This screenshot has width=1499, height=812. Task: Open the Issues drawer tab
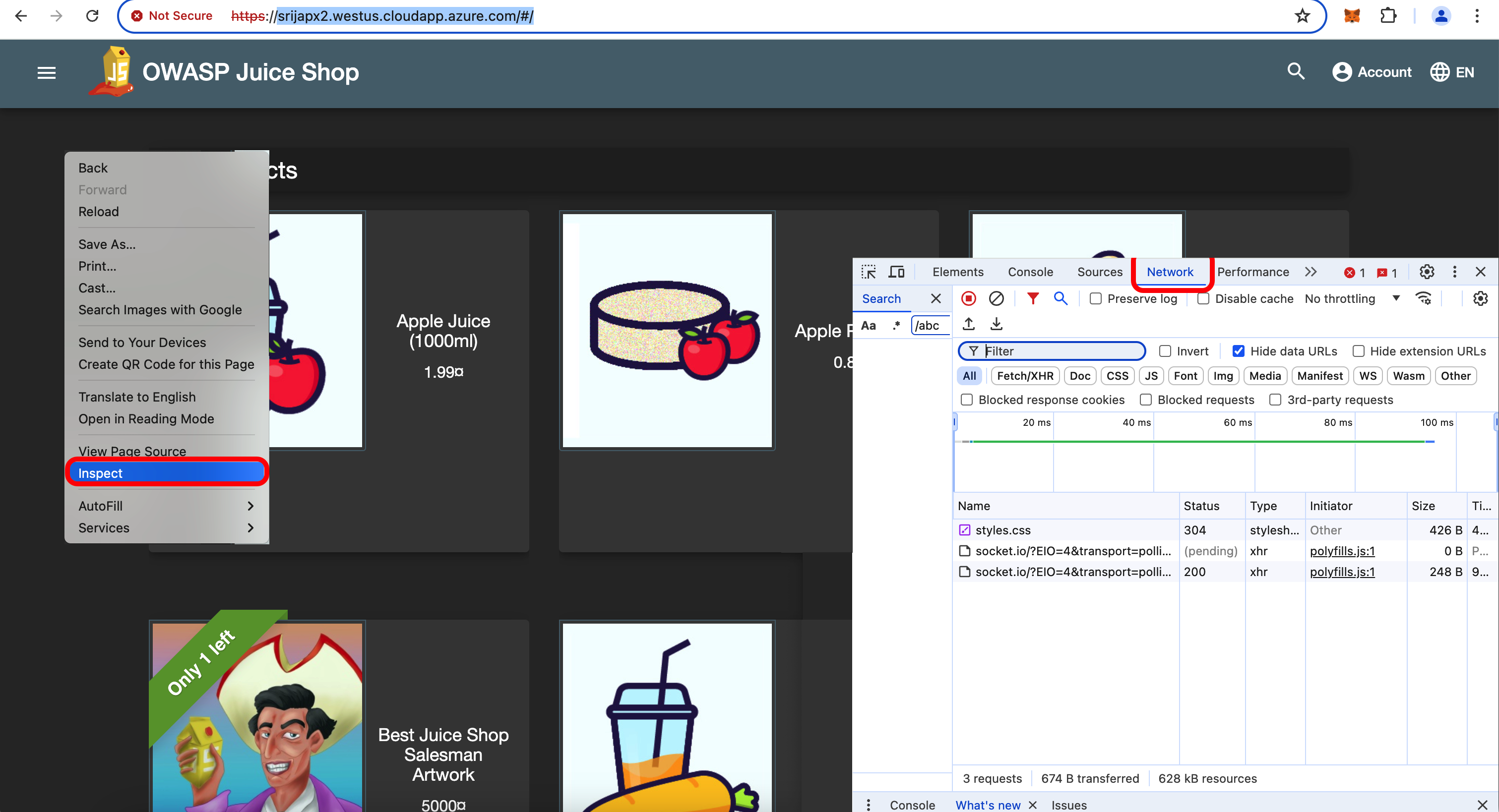pyautogui.click(x=1068, y=805)
